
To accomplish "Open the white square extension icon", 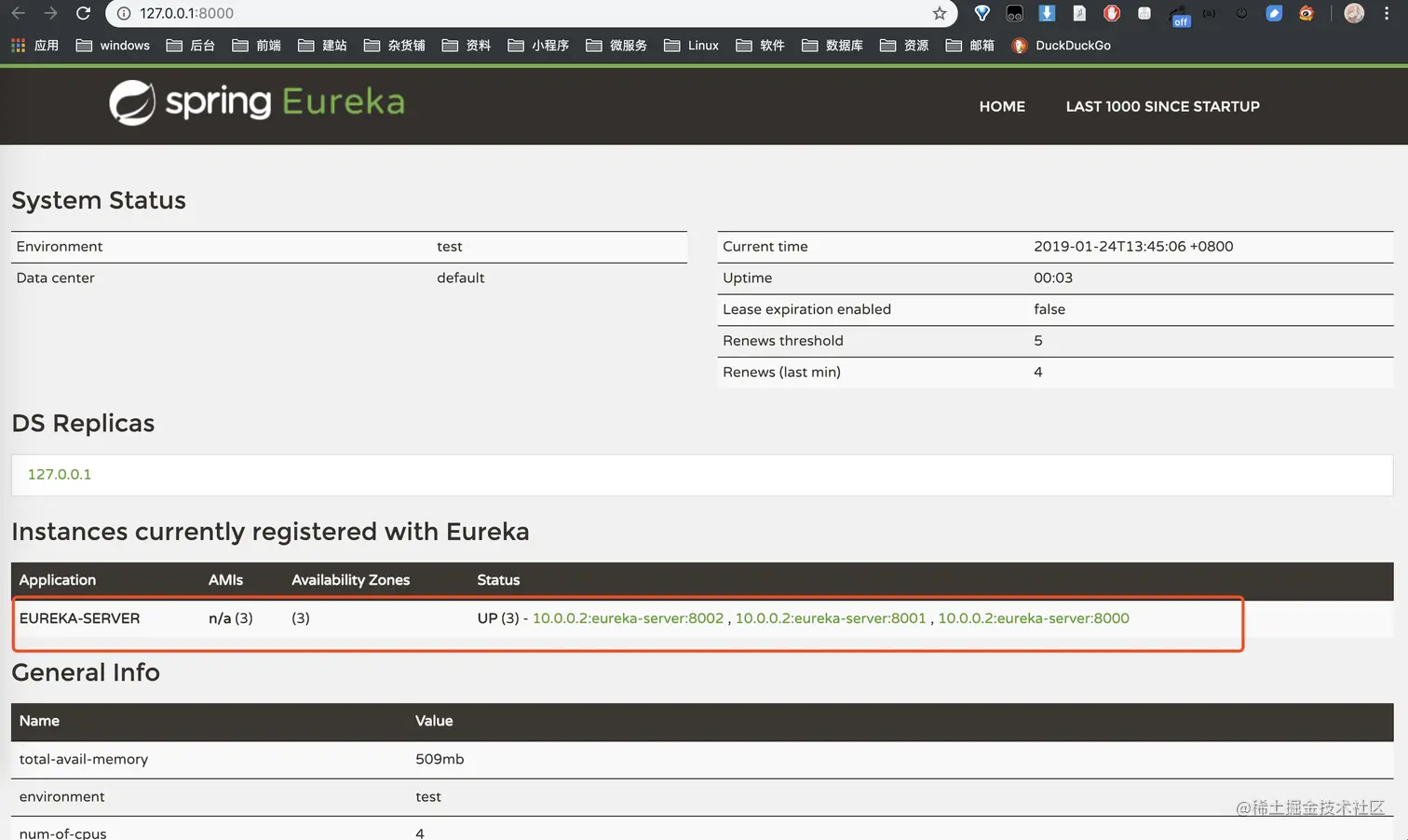I will click(1144, 13).
